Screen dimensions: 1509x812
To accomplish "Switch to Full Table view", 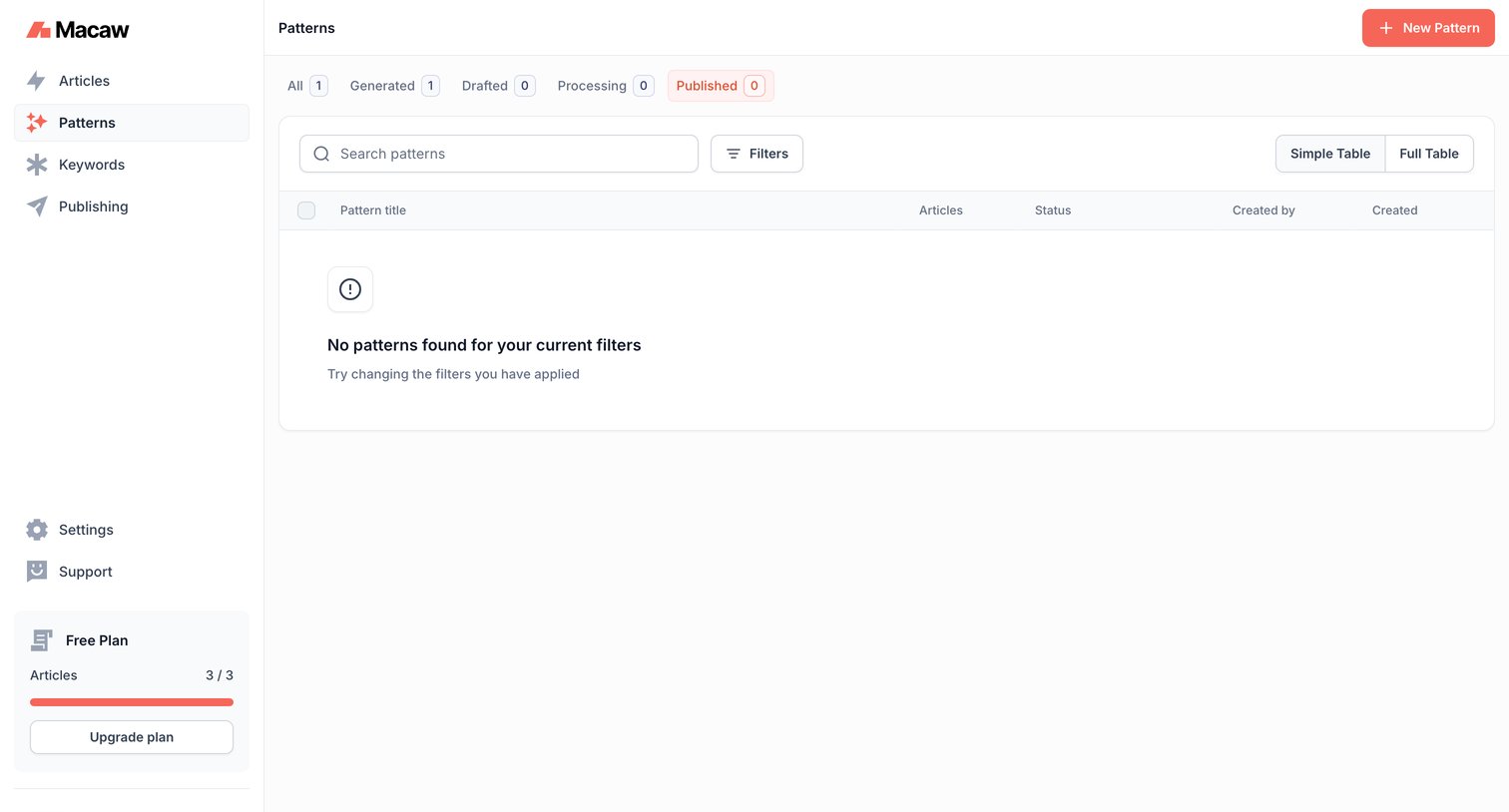I will [1429, 154].
